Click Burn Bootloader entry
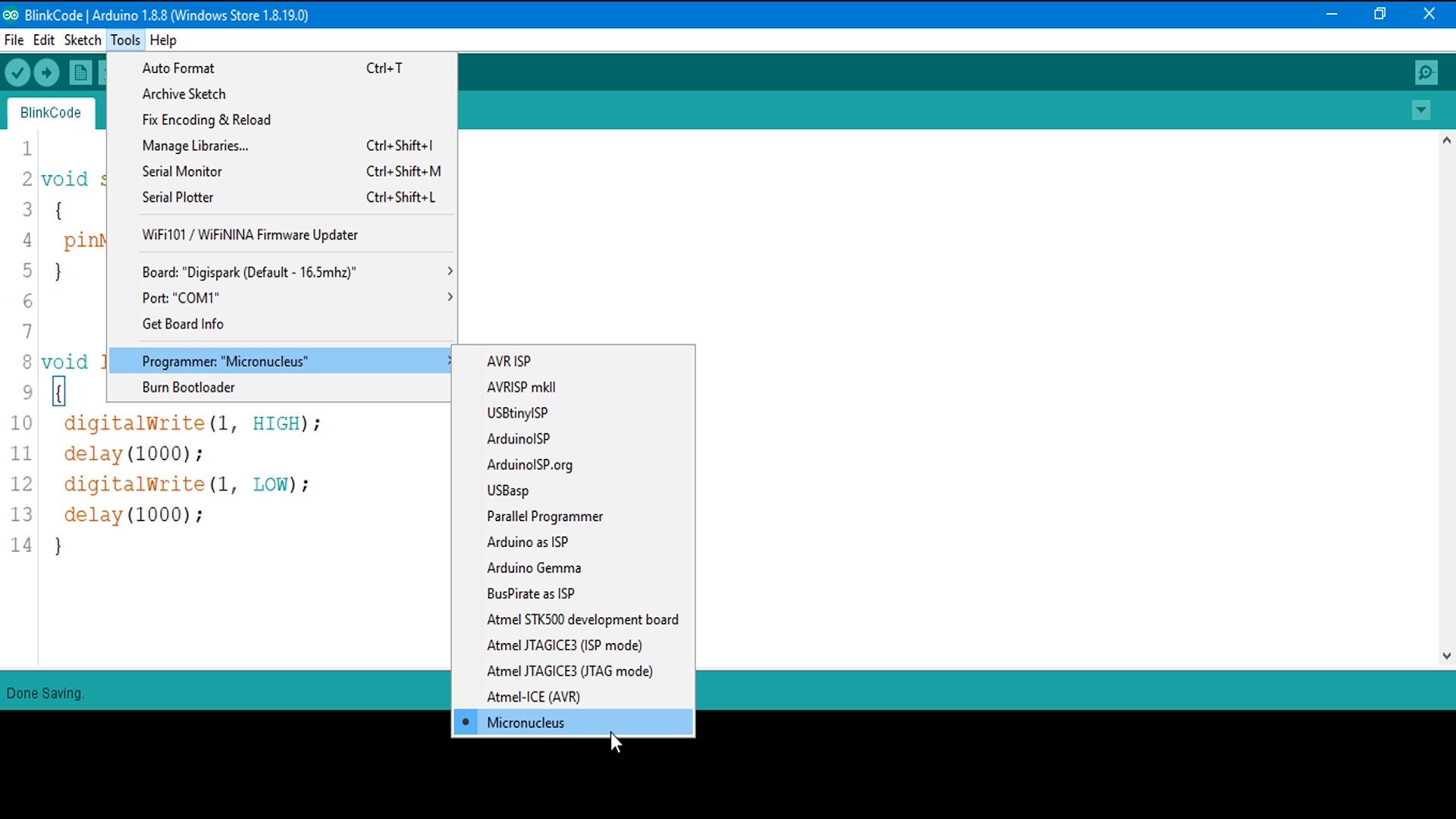 (188, 388)
